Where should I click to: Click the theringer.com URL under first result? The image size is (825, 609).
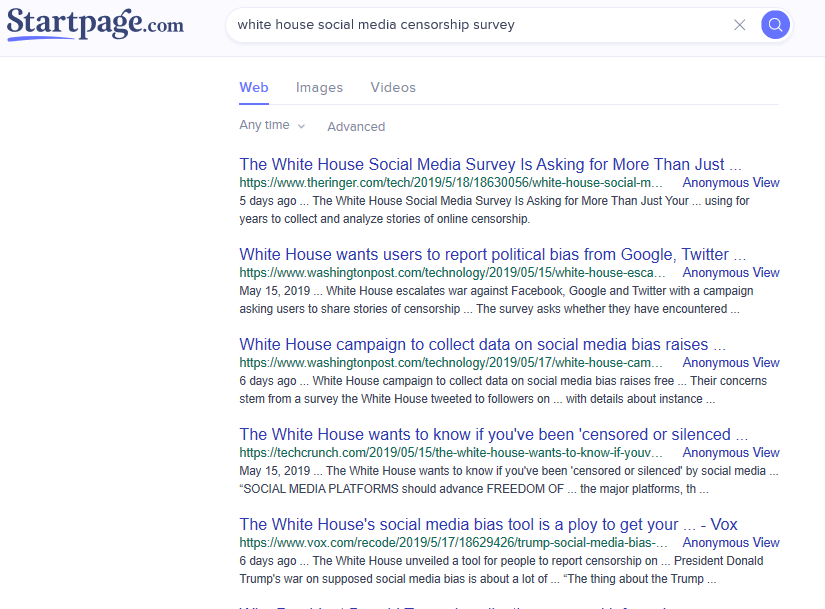[451, 183]
